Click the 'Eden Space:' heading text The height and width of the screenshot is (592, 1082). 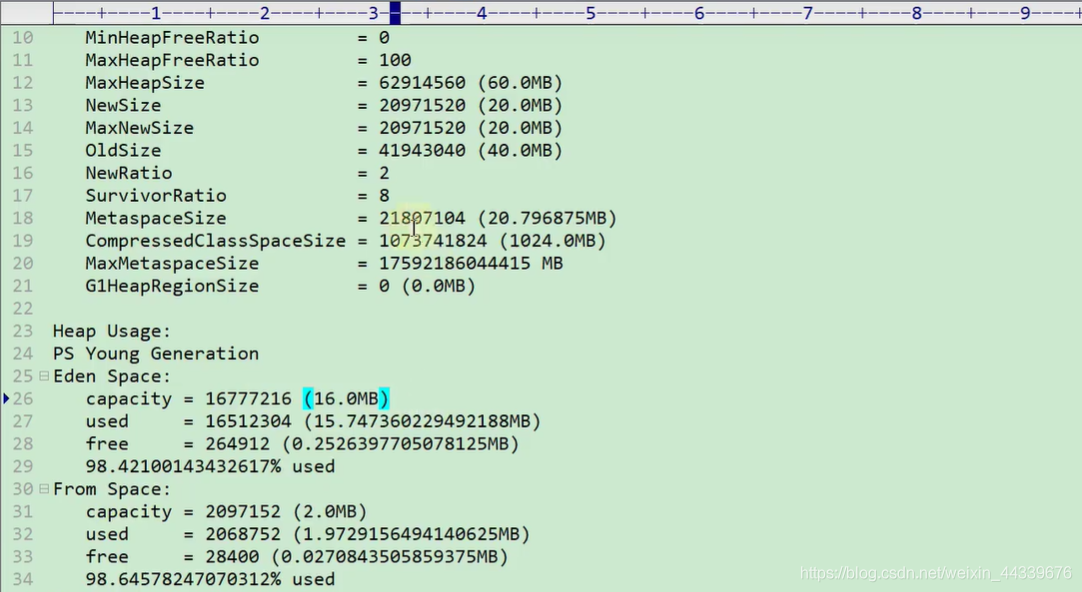[x=112, y=377]
